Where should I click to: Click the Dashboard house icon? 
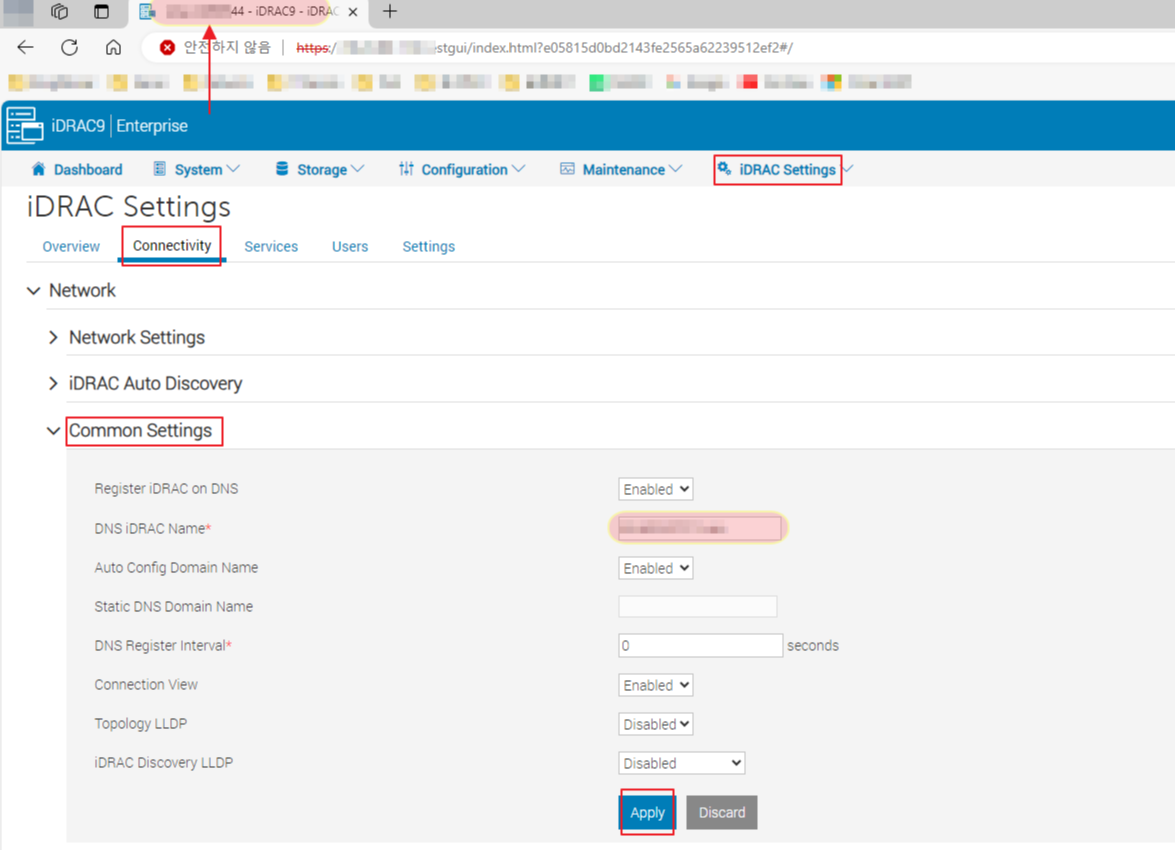coord(39,169)
